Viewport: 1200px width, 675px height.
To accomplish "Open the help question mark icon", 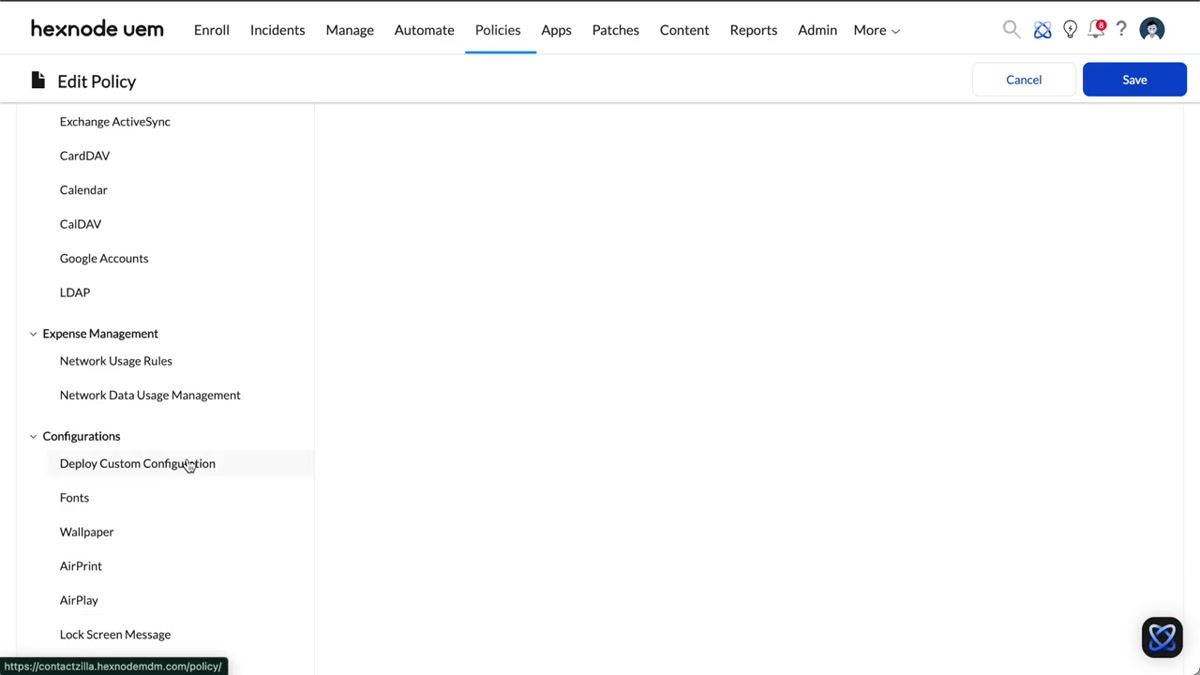I will pyautogui.click(x=1121, y=29).
